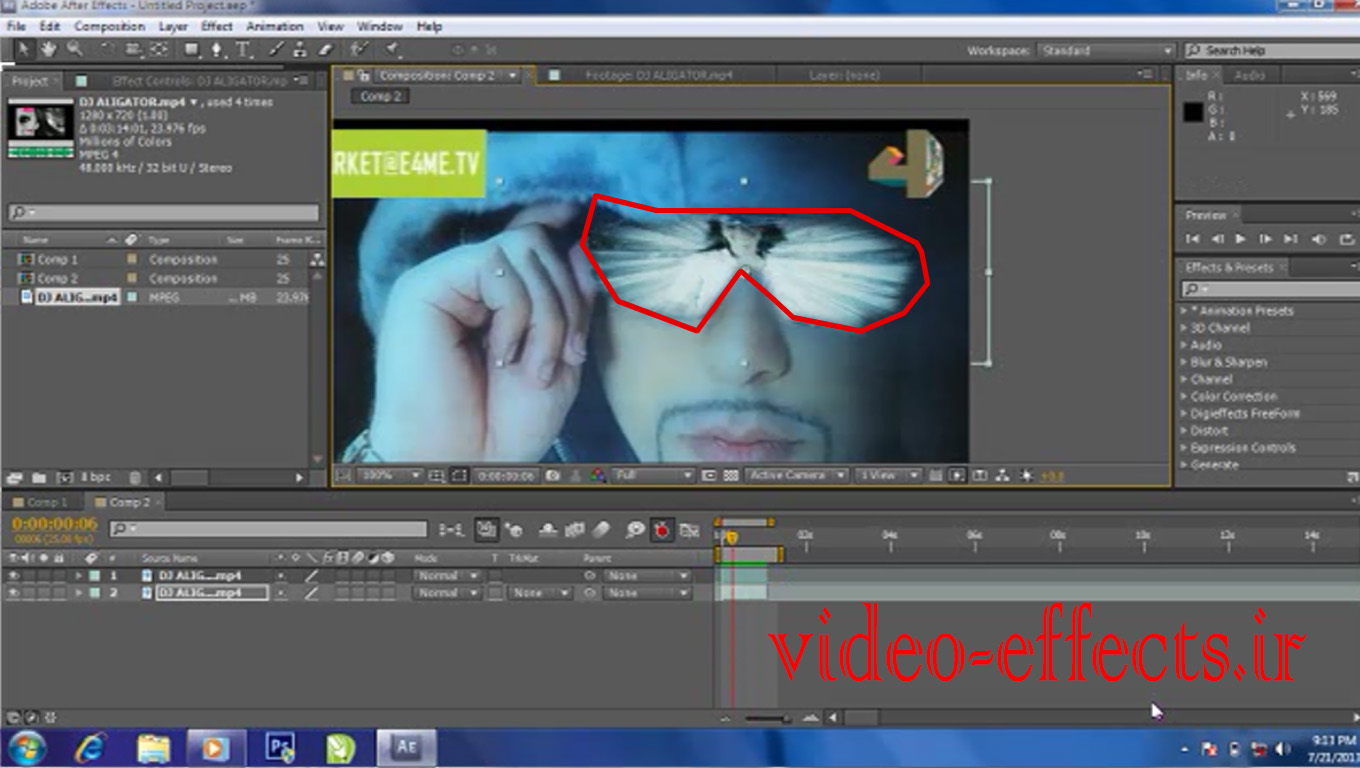This screenshot has width=1360, height=768.
Task: Click the Brainstorm icon in timeline
Action: 634,530
